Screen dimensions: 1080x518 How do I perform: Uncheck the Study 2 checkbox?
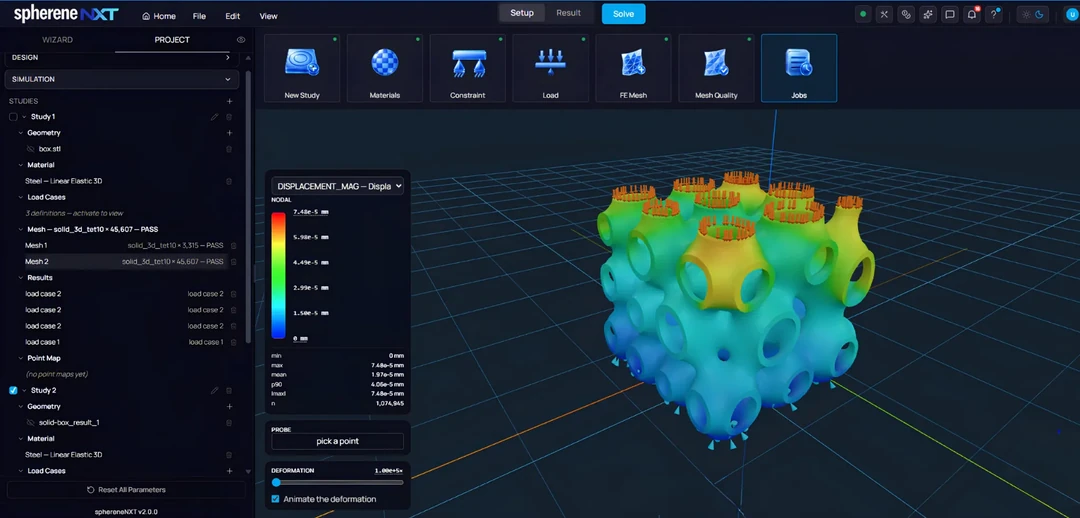click(x=13, y=391)
